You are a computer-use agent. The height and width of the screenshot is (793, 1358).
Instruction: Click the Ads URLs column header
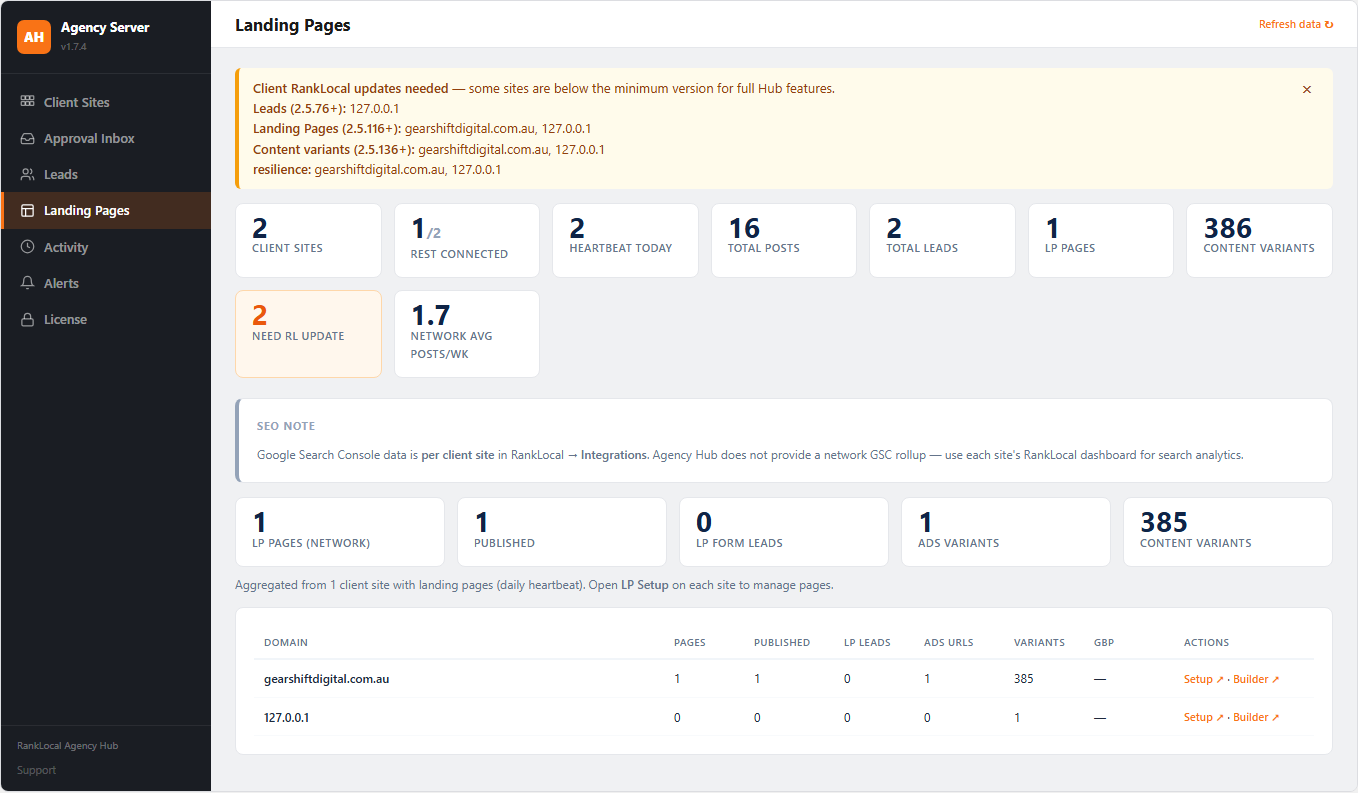point(949,643)
